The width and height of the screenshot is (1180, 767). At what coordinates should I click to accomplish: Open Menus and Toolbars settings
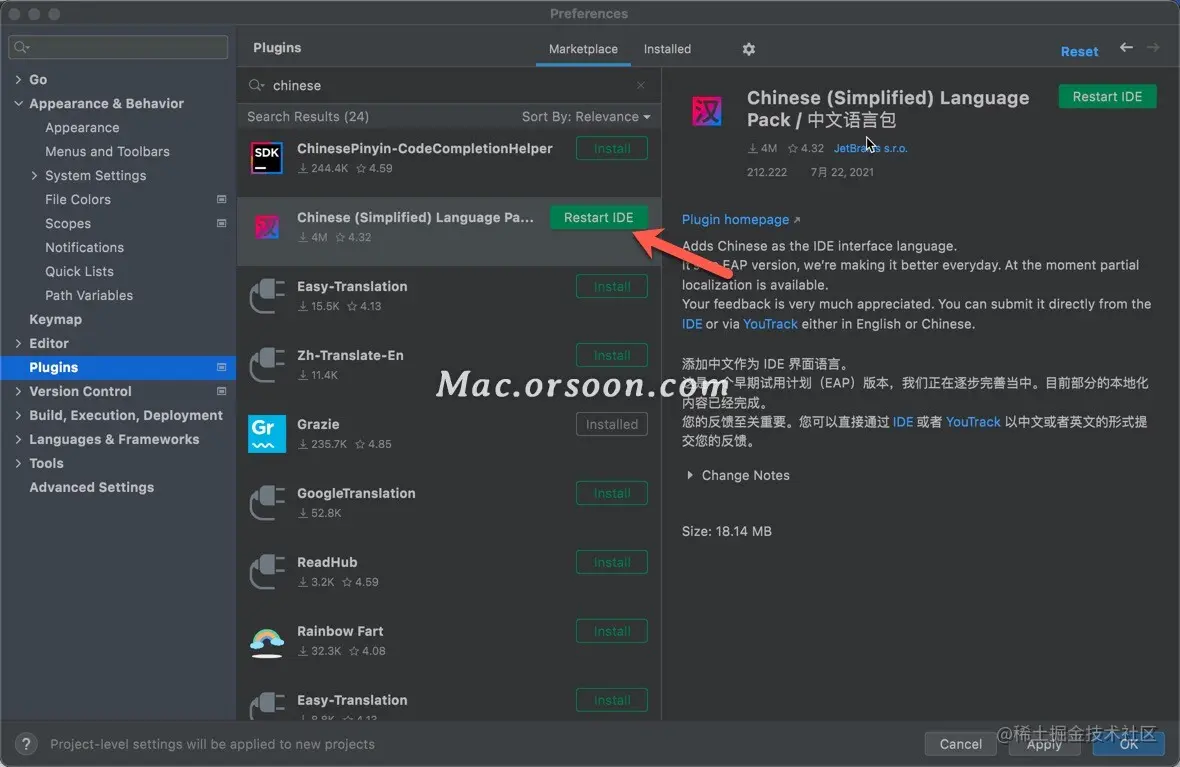coord(107,151)
